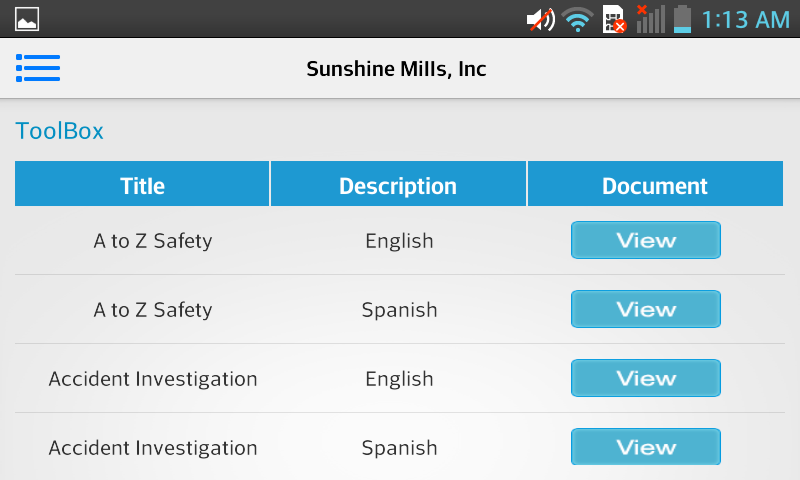
Task: Select the ToolBox section heading
Action: 59,131
